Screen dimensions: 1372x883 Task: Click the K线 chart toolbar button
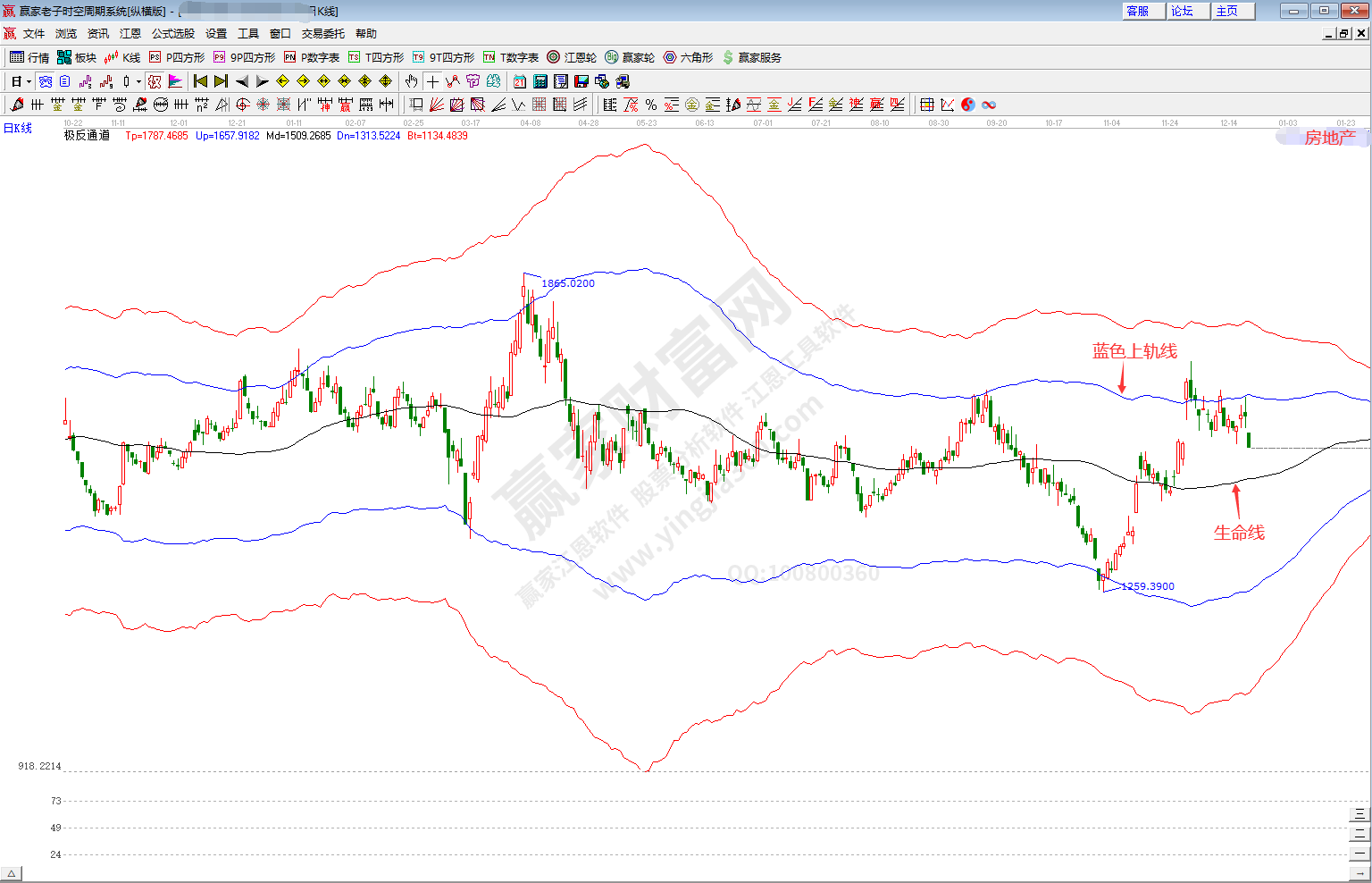tap(122, 57)
